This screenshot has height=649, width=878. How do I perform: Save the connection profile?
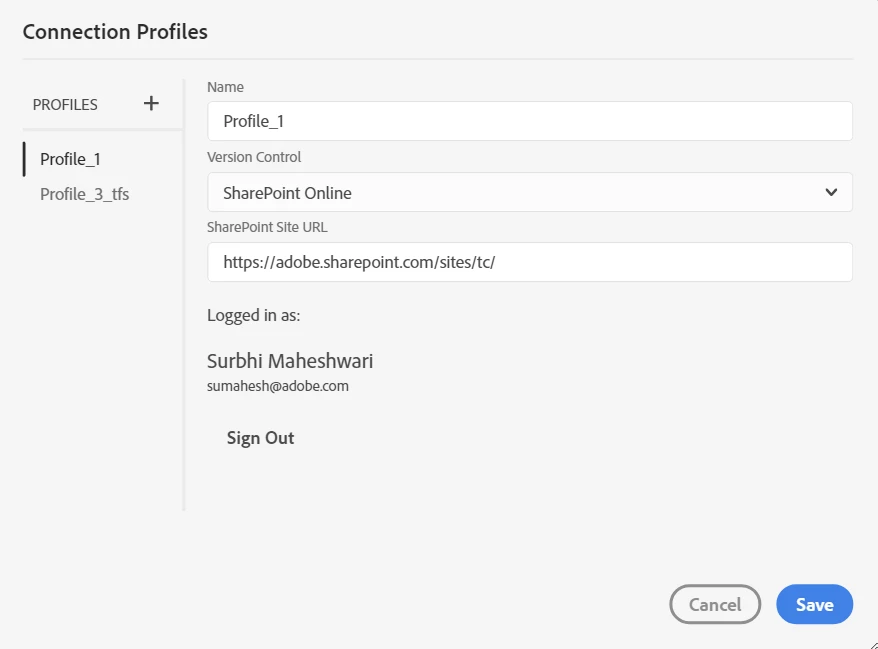pyautogui.click(x=814, y=604)
